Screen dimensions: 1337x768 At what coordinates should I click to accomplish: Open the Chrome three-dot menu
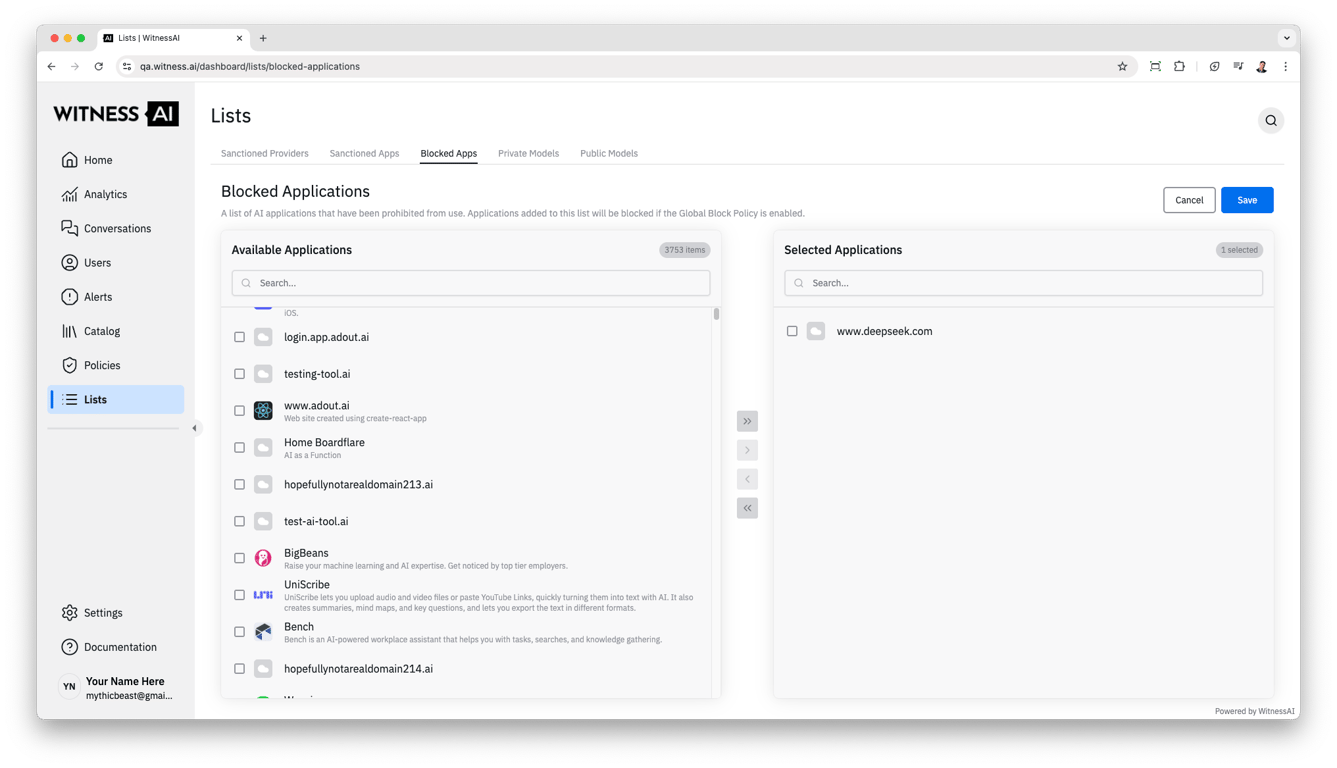1286,67
